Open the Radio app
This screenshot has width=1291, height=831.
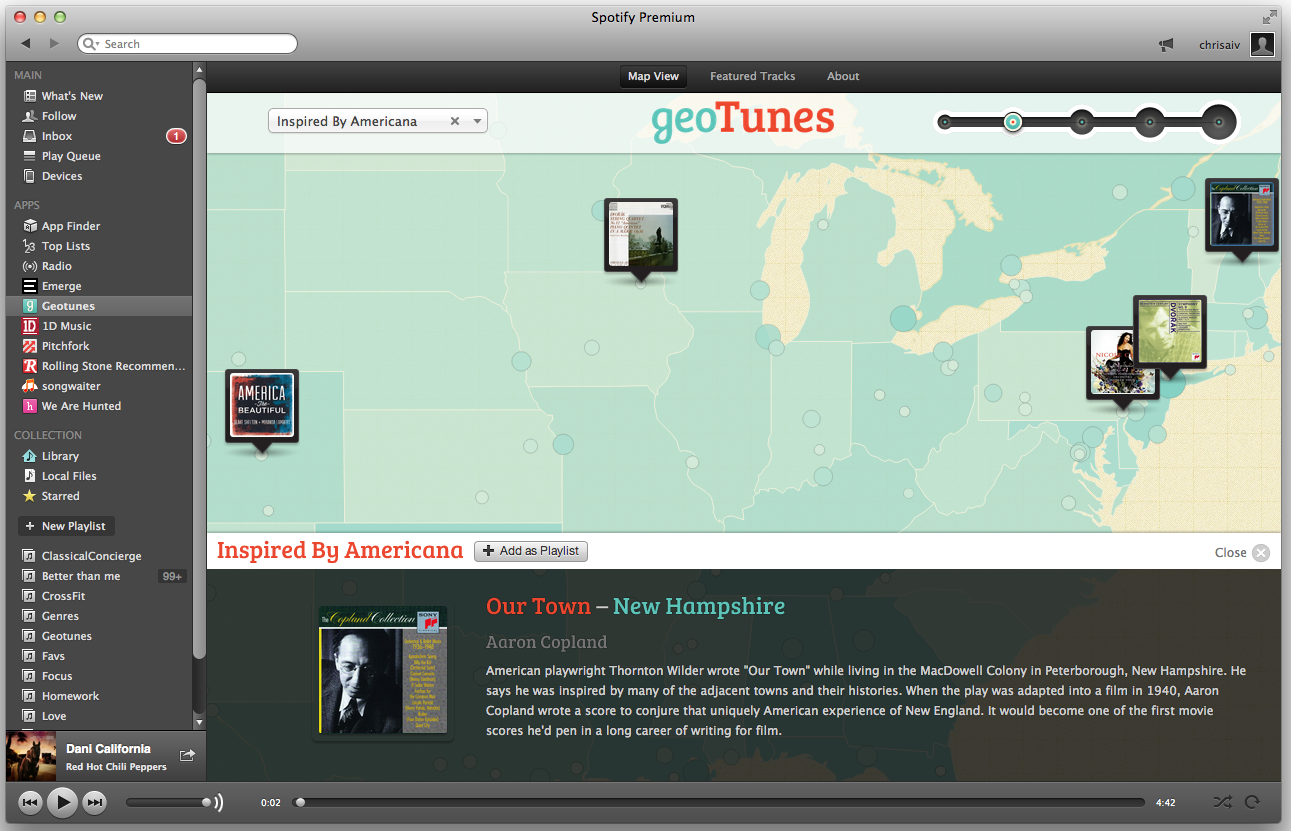(57, 266)
